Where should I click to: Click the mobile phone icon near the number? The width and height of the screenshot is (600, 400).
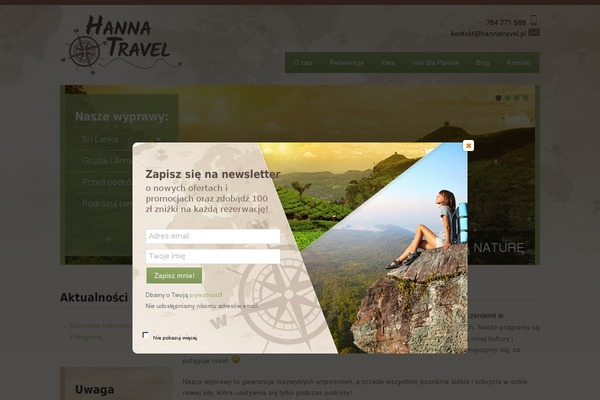click(x=534, y=20)
